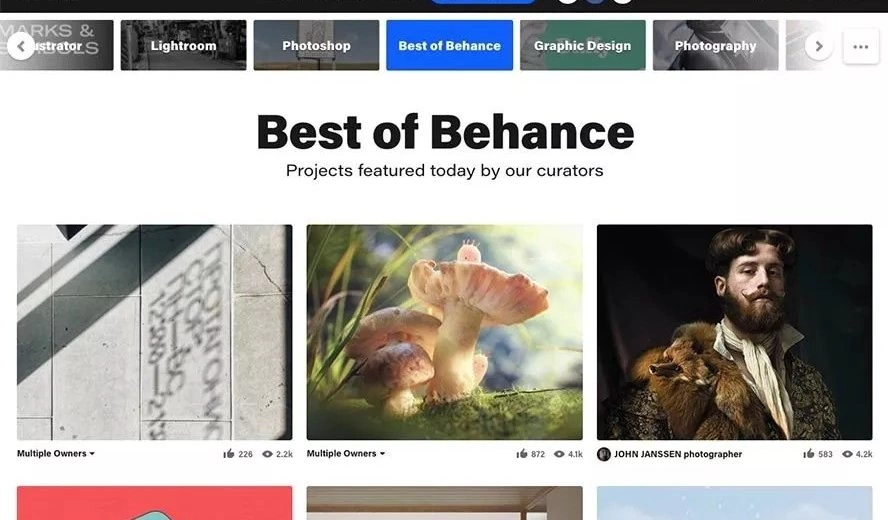Select the Best of Behance tab
The image size is (888, 520).
pos(449,46)
